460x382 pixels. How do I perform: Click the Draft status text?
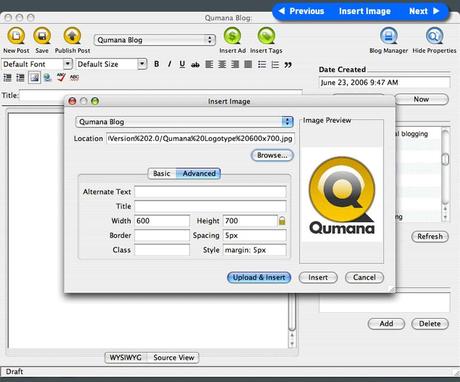14,371
